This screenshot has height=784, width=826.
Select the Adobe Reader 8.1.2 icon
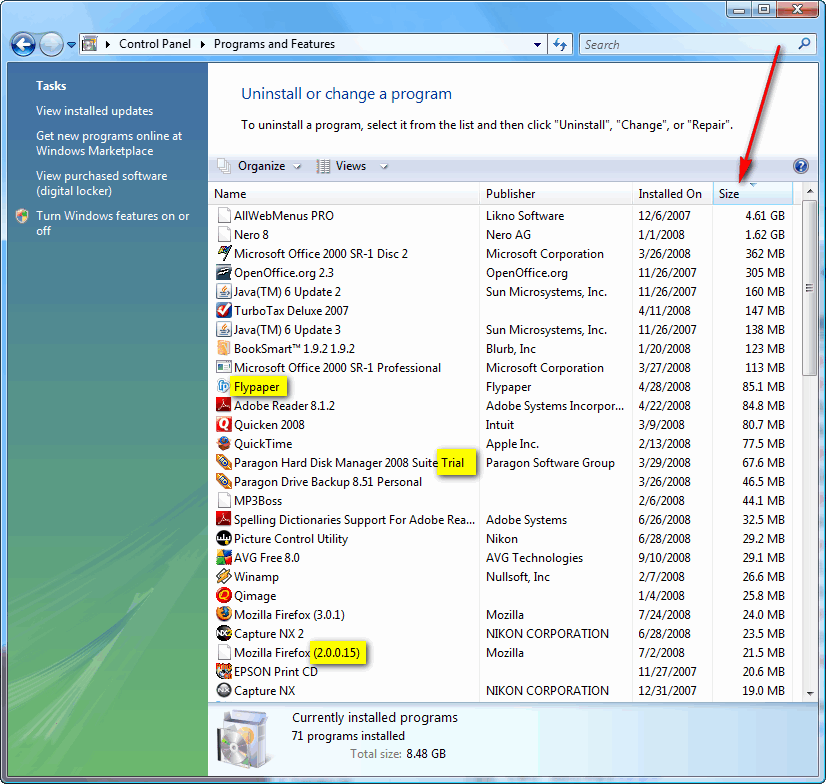(x=224, y=405)
